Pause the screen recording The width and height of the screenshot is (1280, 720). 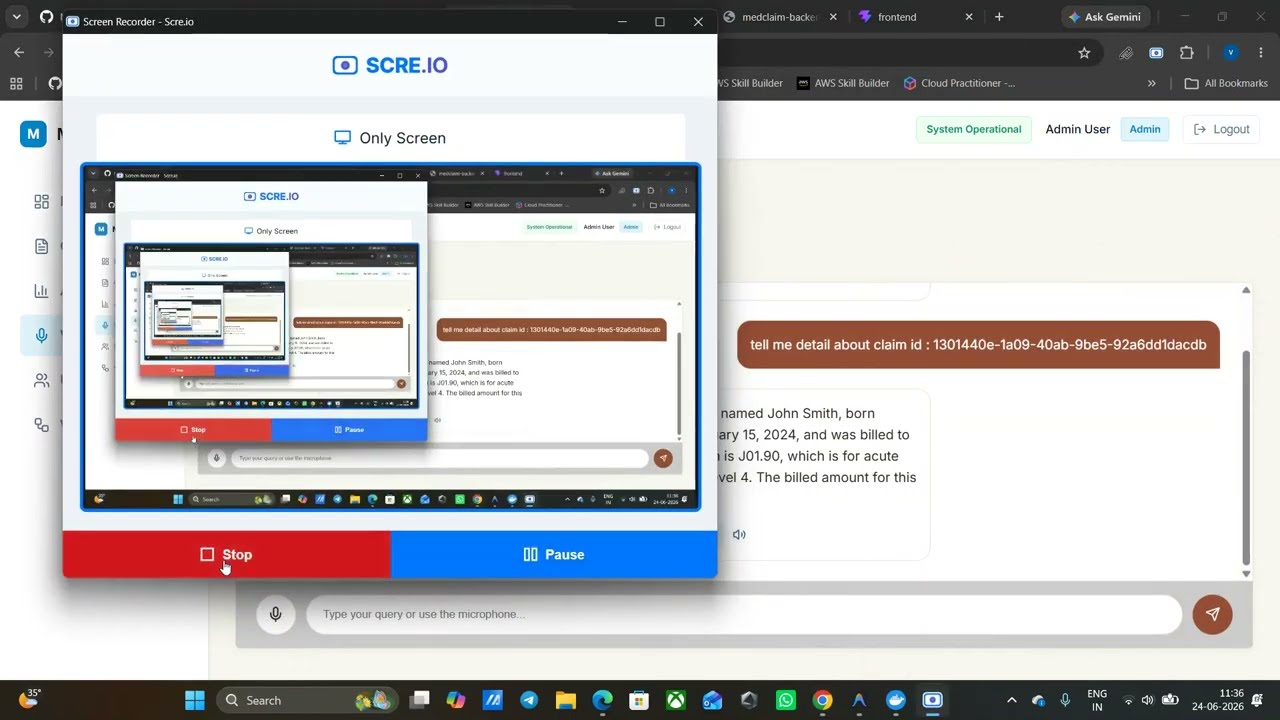pyautogui.click(x=554, y=554)
